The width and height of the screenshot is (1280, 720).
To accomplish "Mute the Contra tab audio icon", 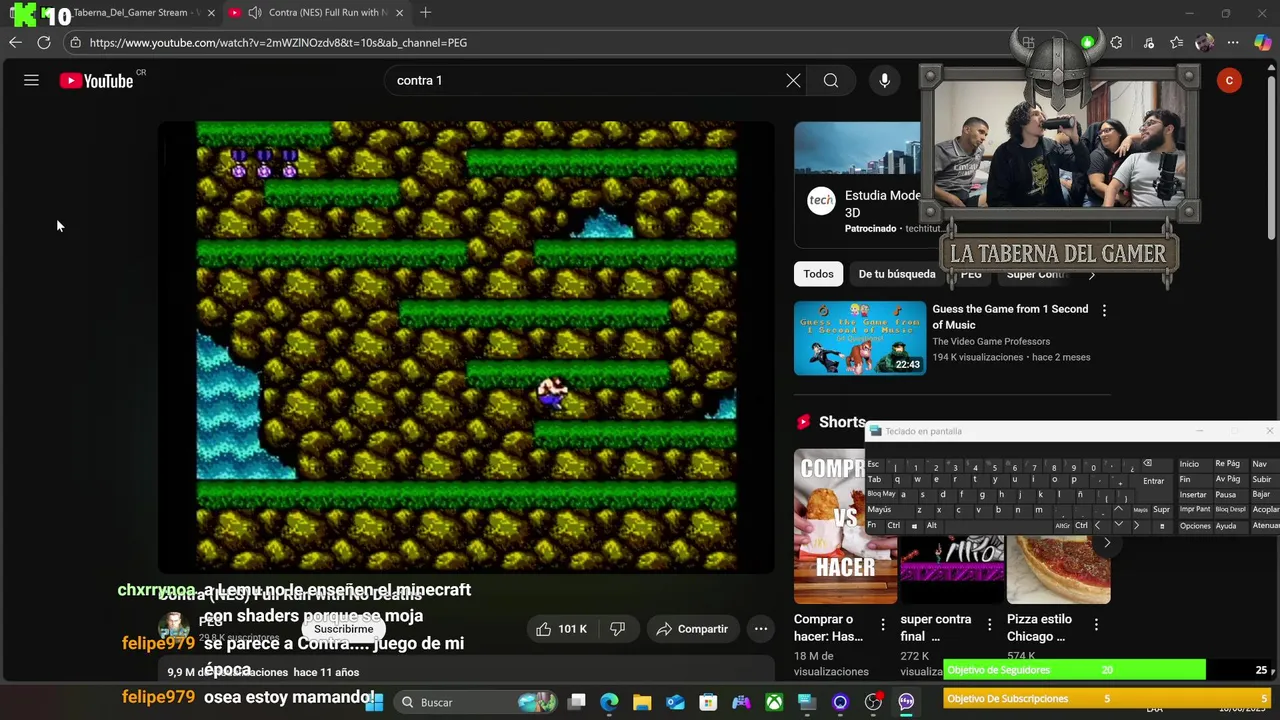I will (x=255, y=13).
